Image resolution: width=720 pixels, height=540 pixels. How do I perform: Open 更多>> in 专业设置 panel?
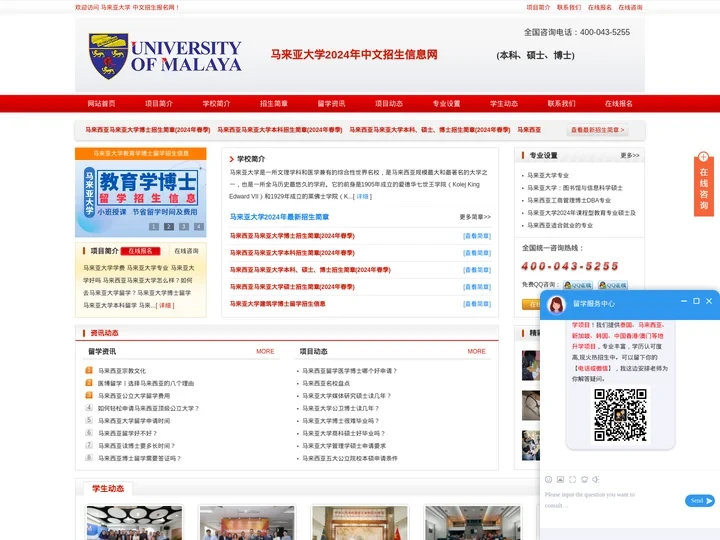click(x=630, y=156)
